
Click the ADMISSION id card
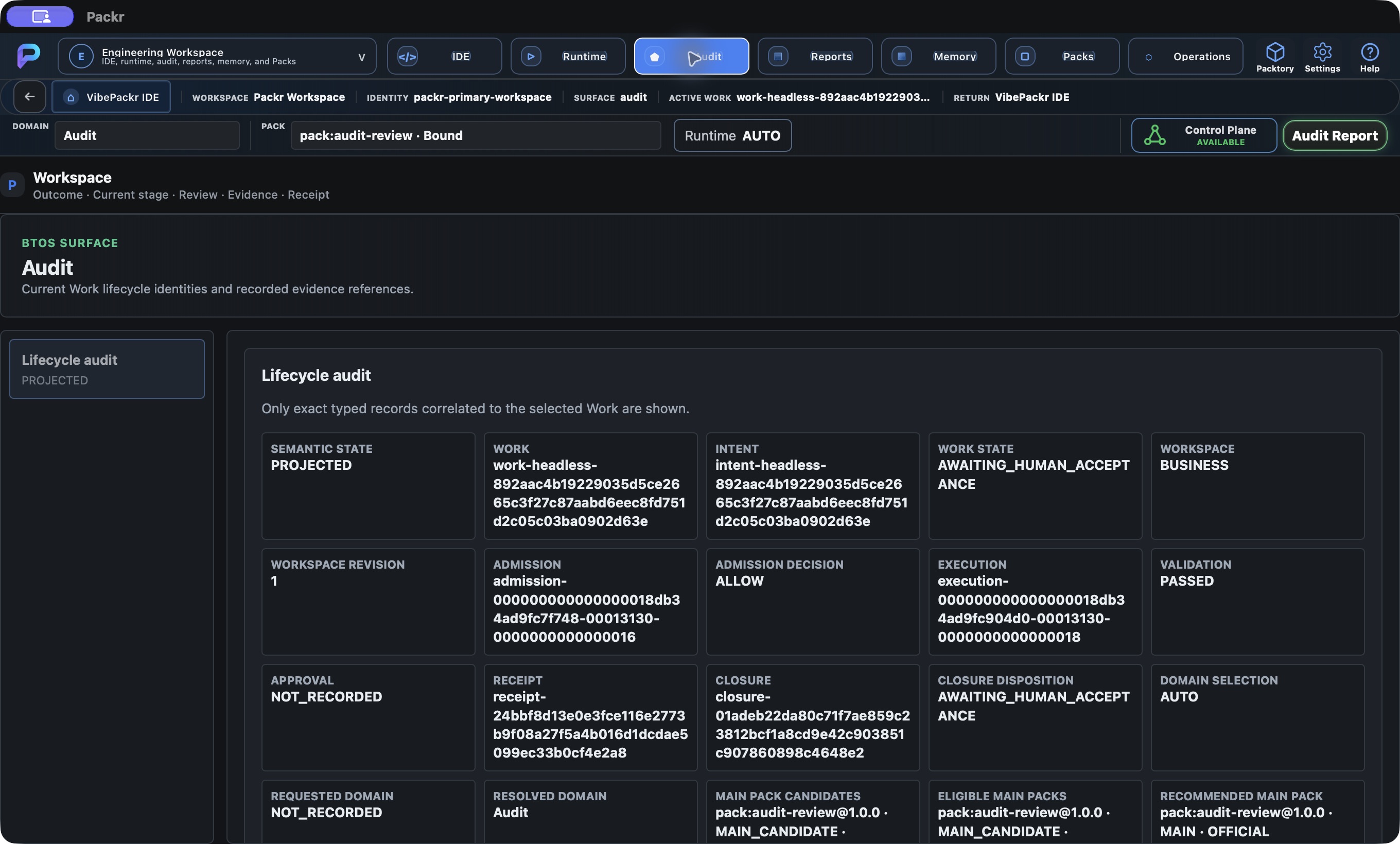point(590,602)
